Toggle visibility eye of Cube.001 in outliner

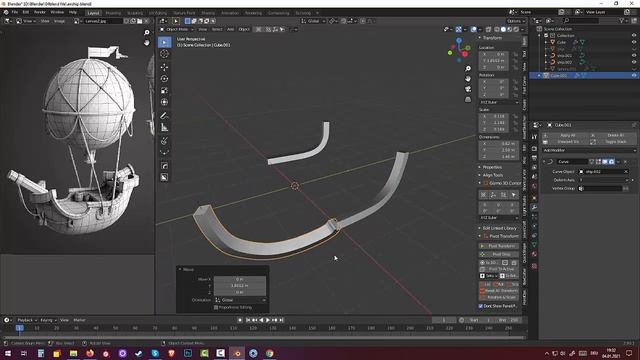point(634,76)
